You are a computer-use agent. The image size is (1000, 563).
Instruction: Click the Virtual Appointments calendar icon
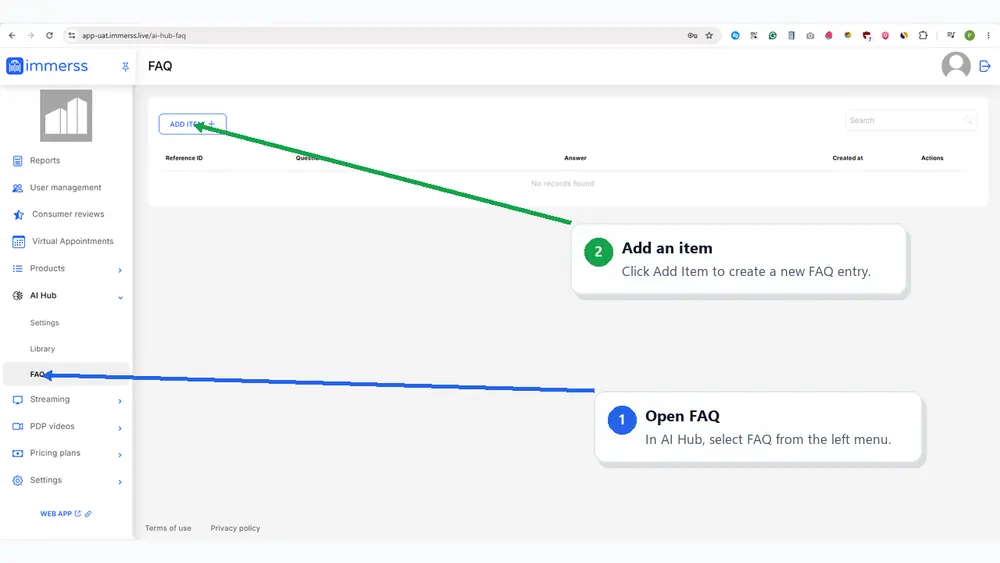coord(18,242)
